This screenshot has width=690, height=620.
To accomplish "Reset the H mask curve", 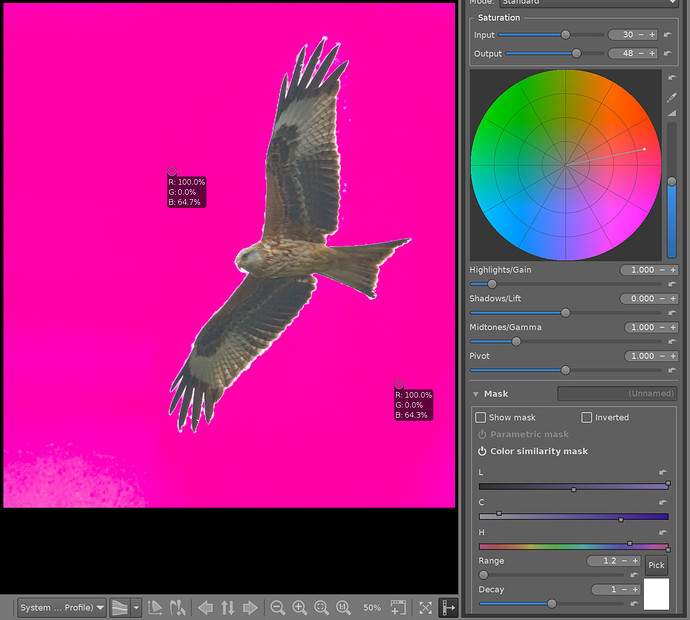I will (x=663, y=532).
